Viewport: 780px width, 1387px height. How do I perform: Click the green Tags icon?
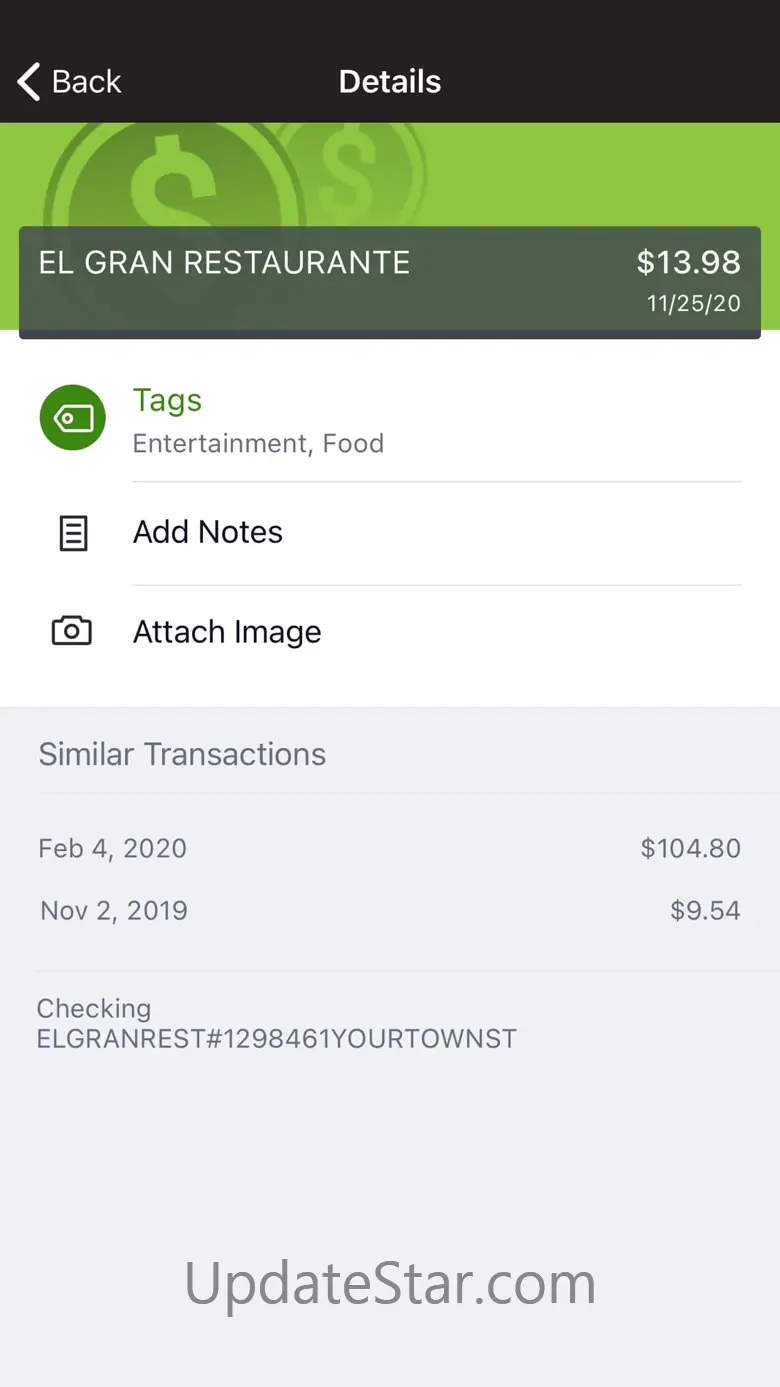(72, 417)
